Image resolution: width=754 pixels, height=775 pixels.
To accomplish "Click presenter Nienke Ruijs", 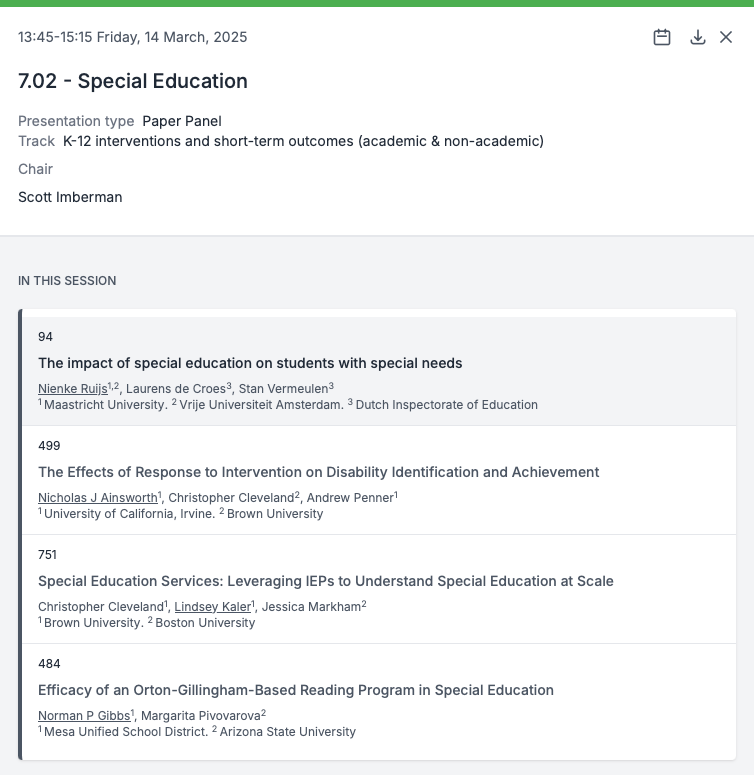I will pos(72,388).
